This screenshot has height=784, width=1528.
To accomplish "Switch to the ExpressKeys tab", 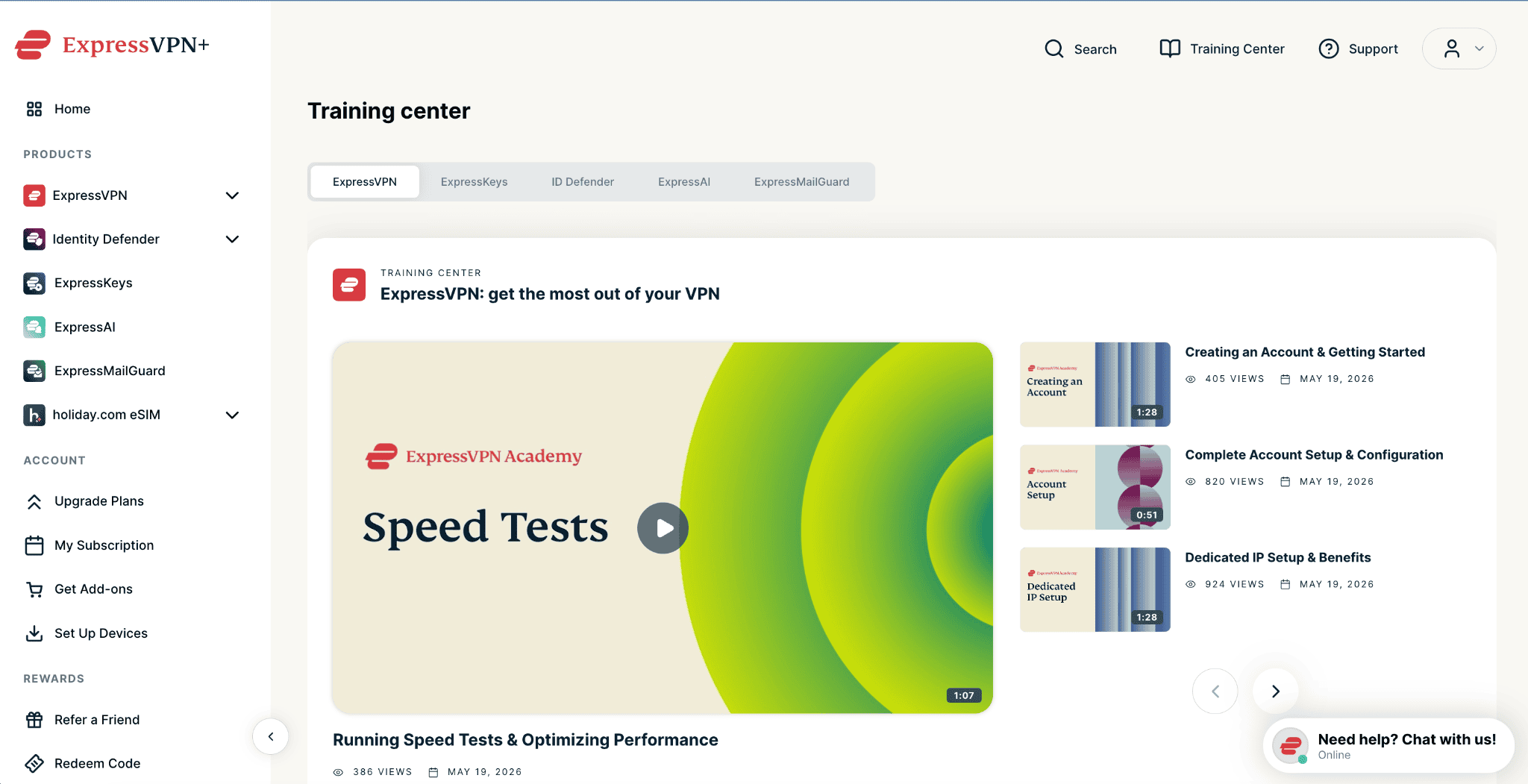I will tap(474, 182).
